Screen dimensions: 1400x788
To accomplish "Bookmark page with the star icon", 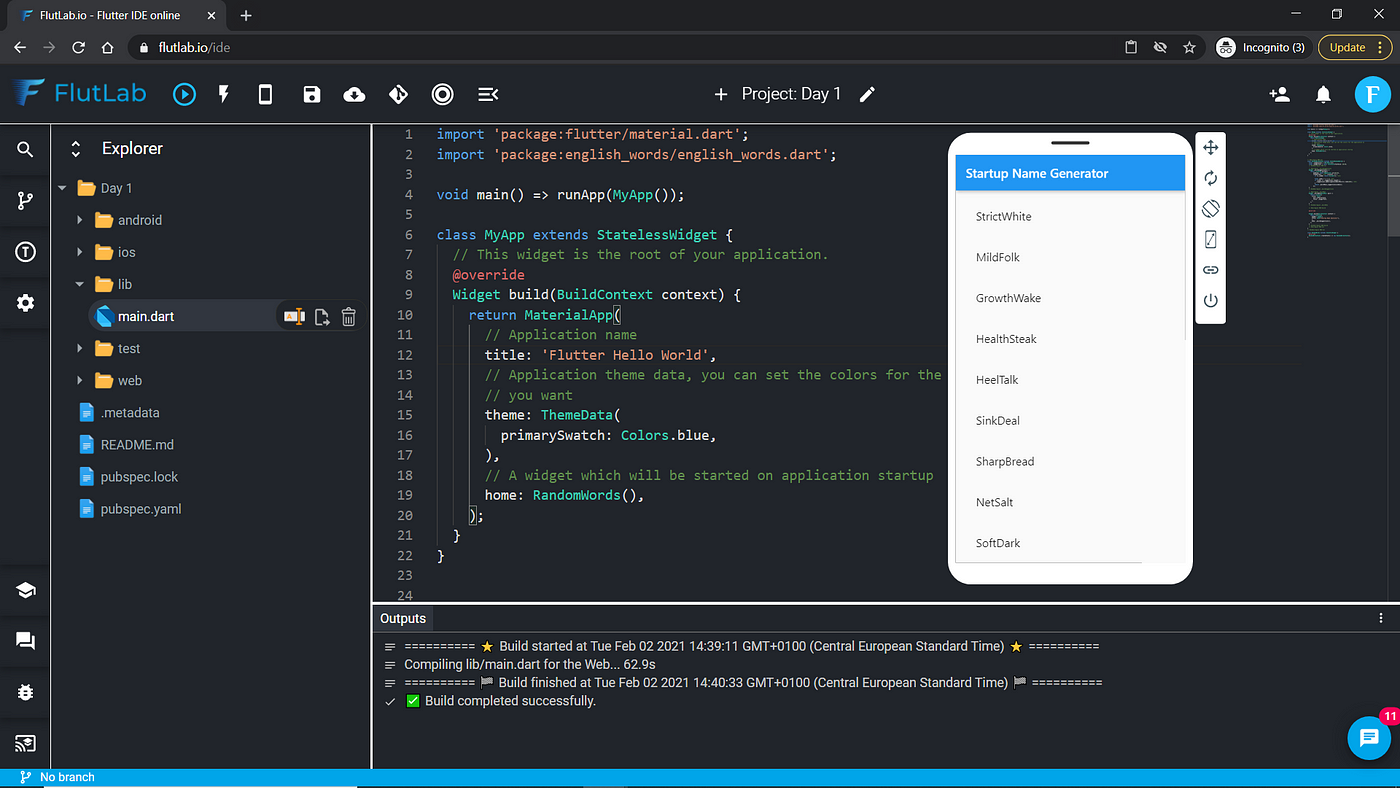I will click(1189, 47).
